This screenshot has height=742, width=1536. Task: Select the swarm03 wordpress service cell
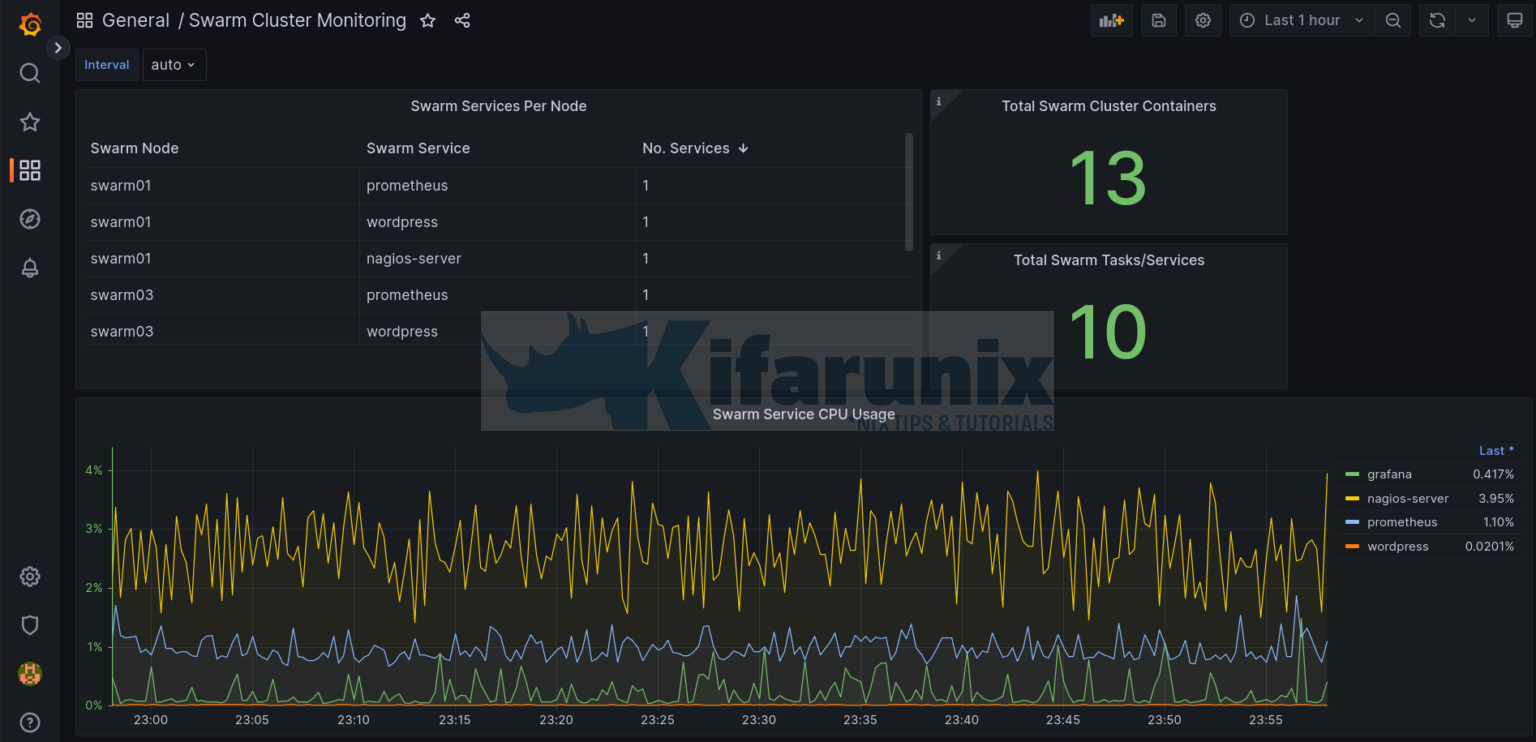click(x=497, y=331)
